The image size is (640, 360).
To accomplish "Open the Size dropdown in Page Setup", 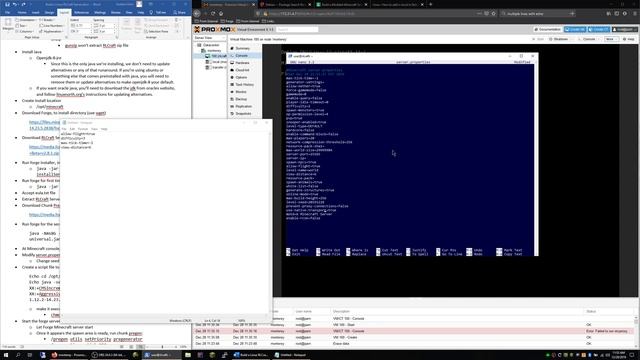I will 22,25.
